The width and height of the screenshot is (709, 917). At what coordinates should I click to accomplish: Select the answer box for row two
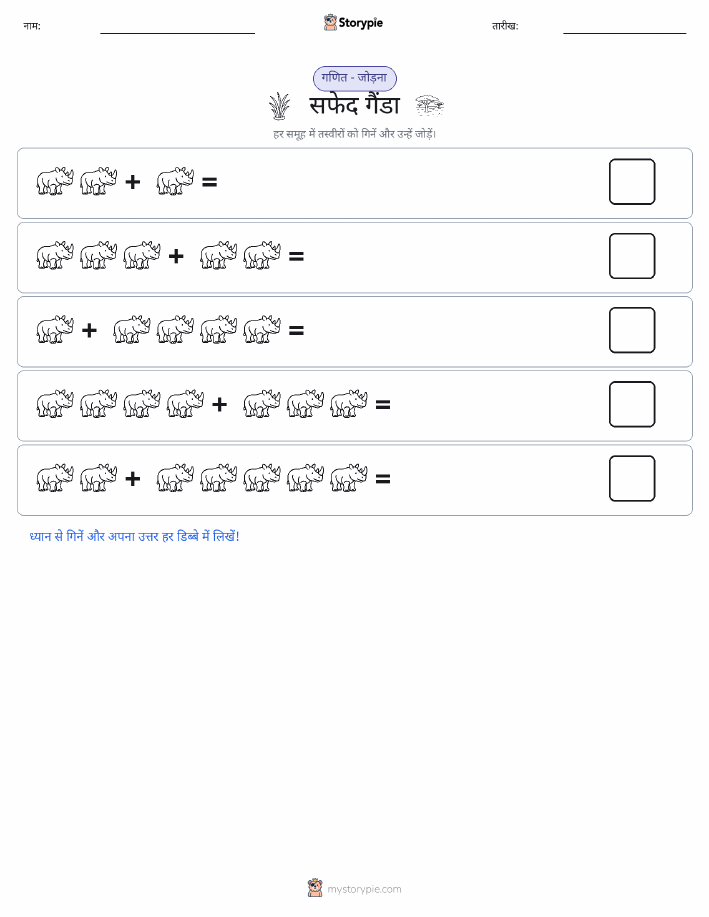(x=632, y=256)
